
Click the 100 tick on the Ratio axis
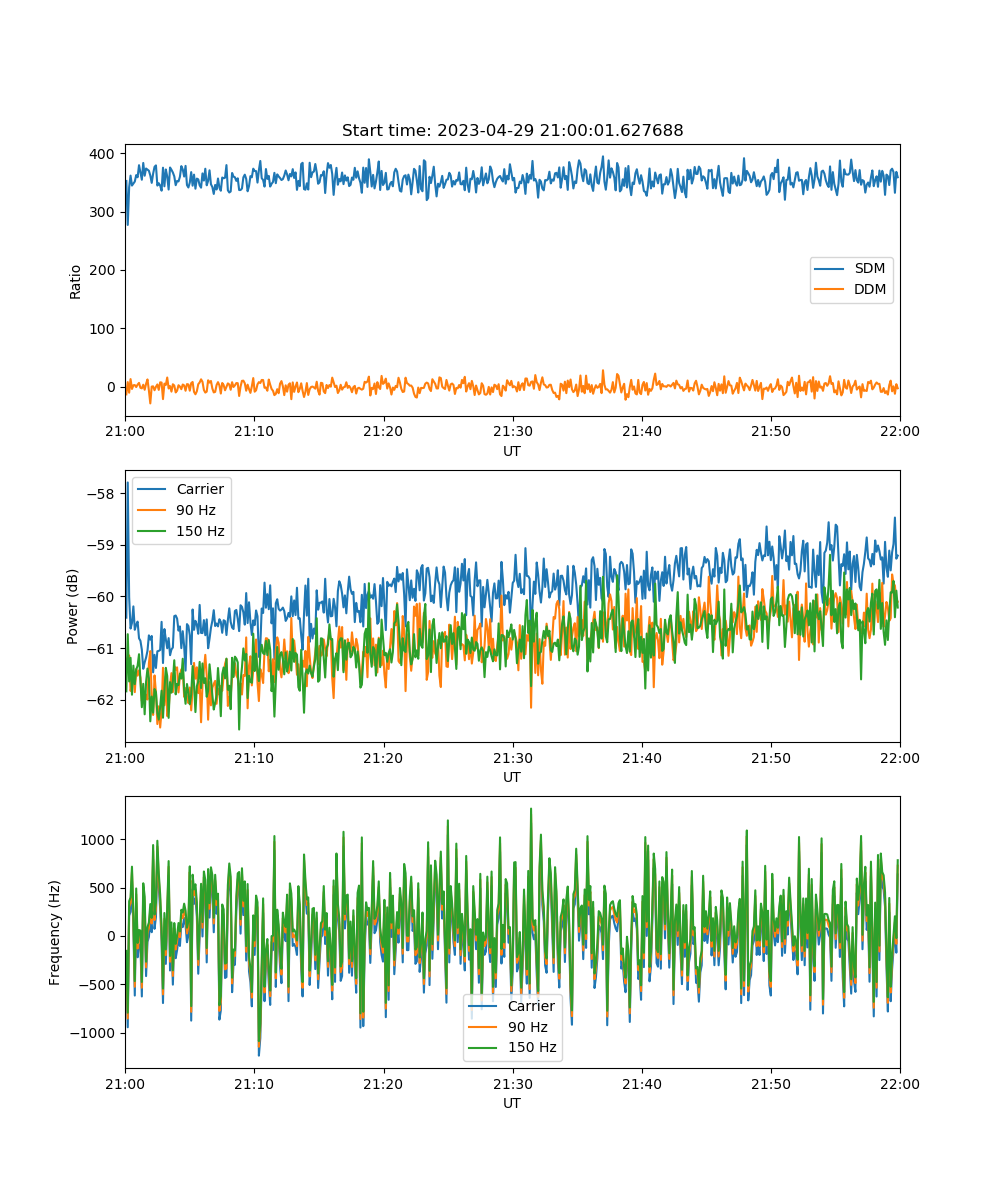coord(104,329)
